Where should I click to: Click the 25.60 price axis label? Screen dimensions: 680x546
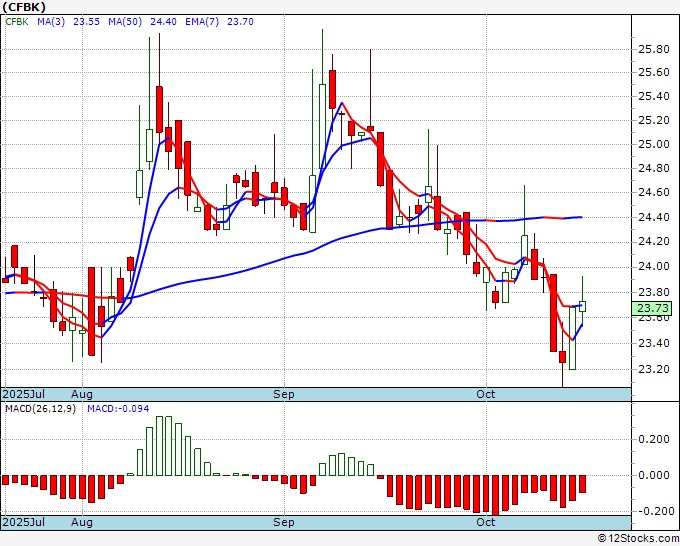[654, 72]
